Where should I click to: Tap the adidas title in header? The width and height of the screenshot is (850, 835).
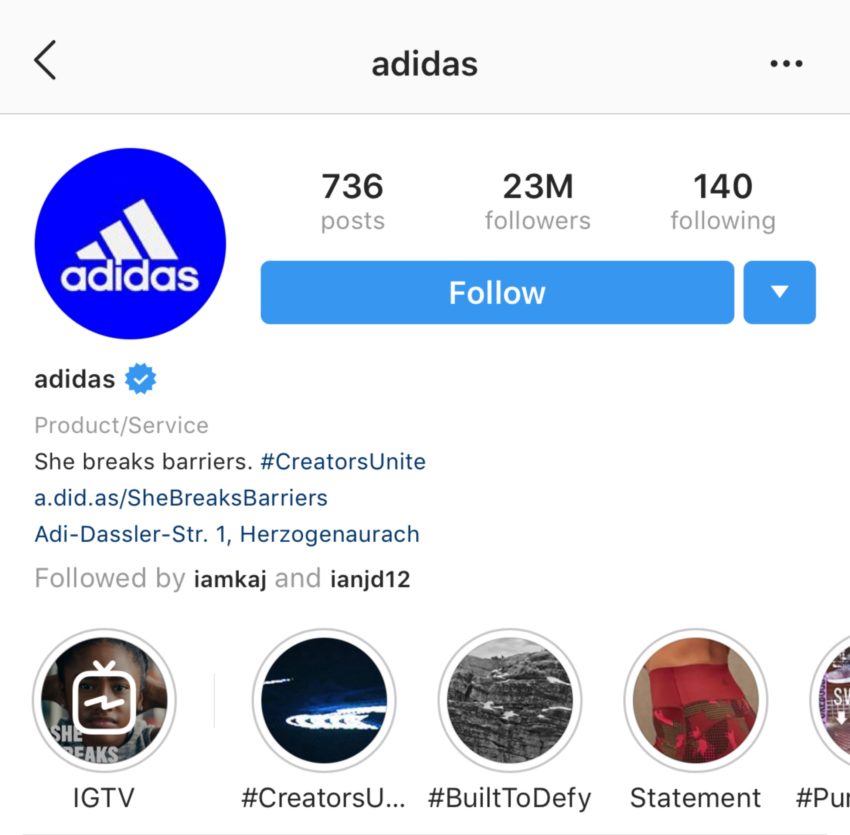tap(424, 64)
